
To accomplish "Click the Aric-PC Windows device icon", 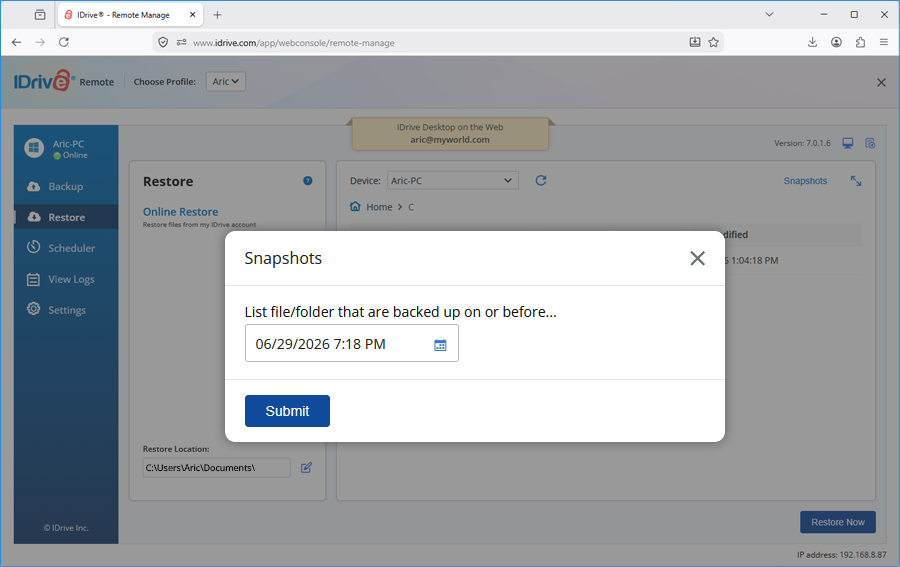I will tap(34, 148).
